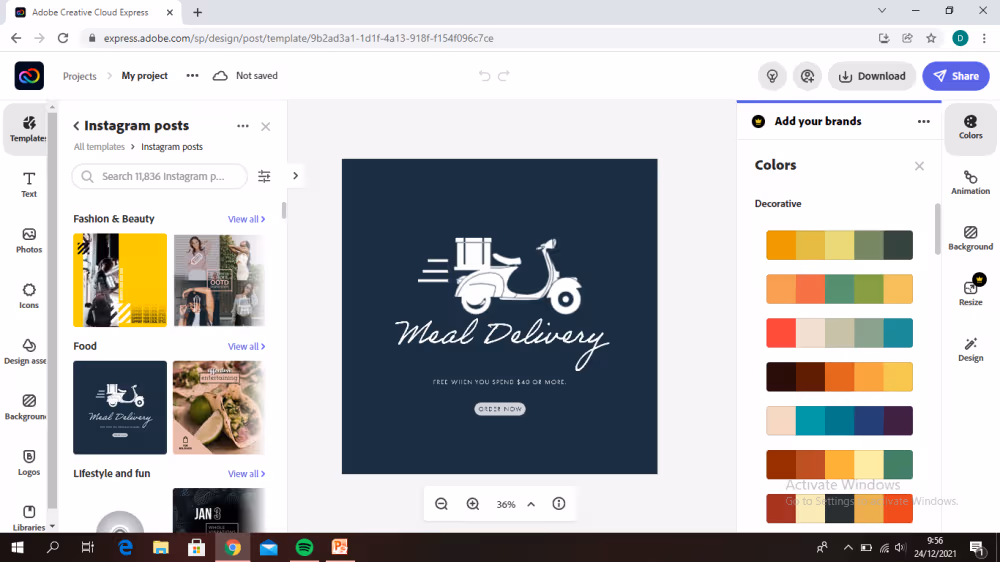
Task: Open the Logos panel
Action: (29, 461)
